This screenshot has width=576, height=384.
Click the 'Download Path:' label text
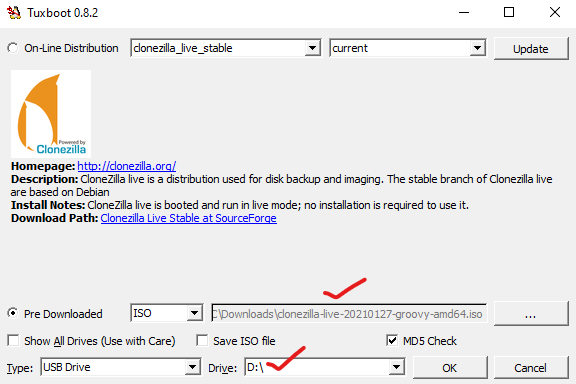54,218
